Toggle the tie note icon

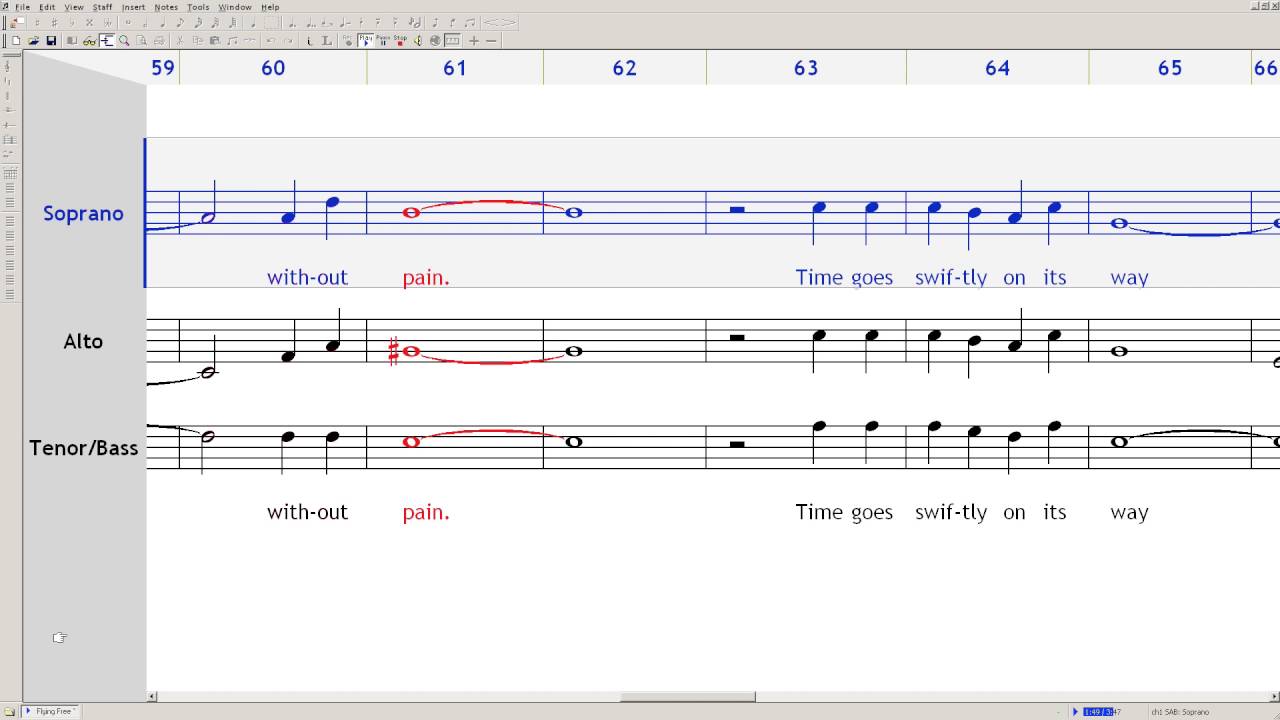tap(327, 22)
